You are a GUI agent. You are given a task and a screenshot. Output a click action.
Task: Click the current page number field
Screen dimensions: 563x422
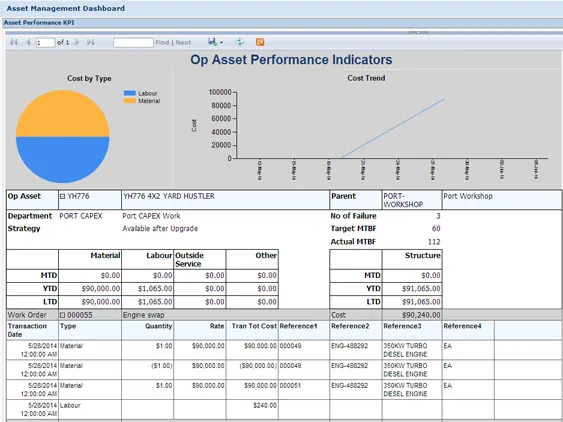tap(45, 43)
